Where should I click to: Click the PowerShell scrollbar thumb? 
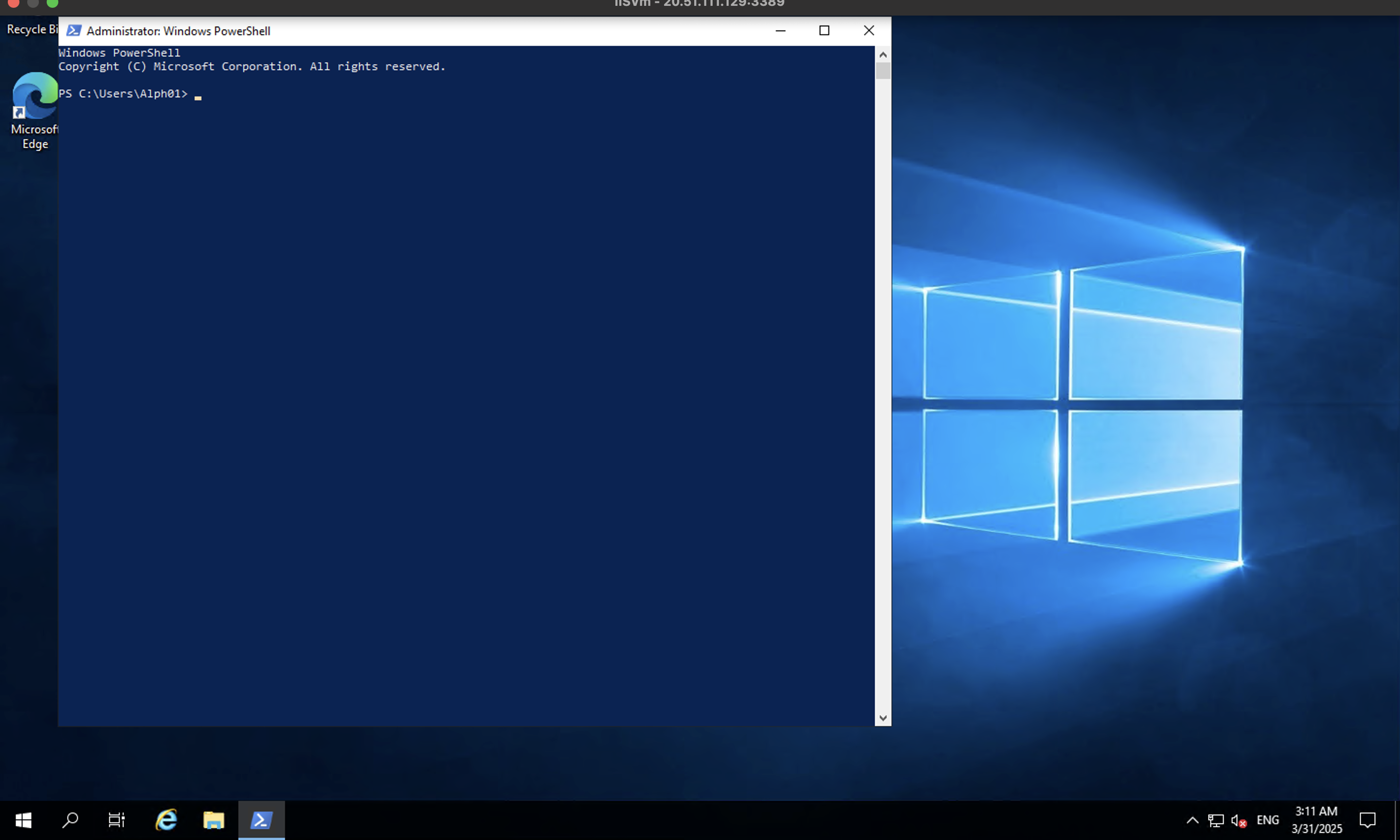(883, 71)
